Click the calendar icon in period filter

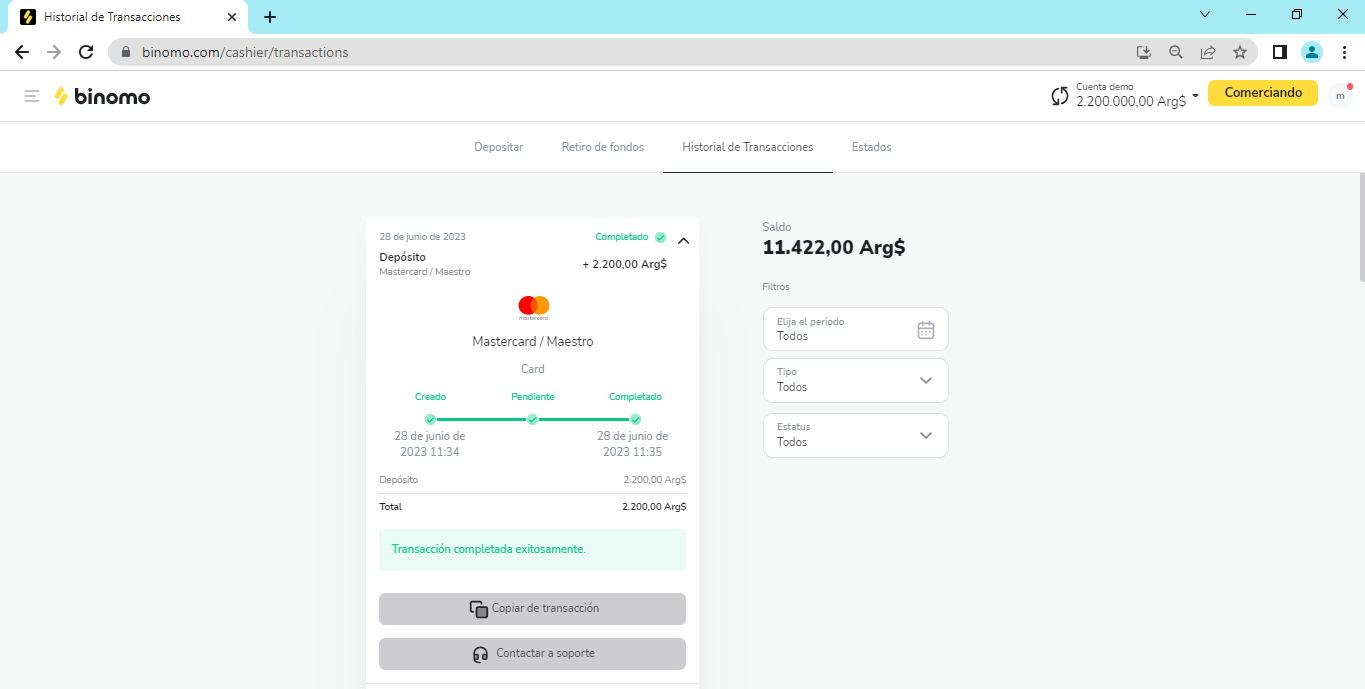coord(926,330)
